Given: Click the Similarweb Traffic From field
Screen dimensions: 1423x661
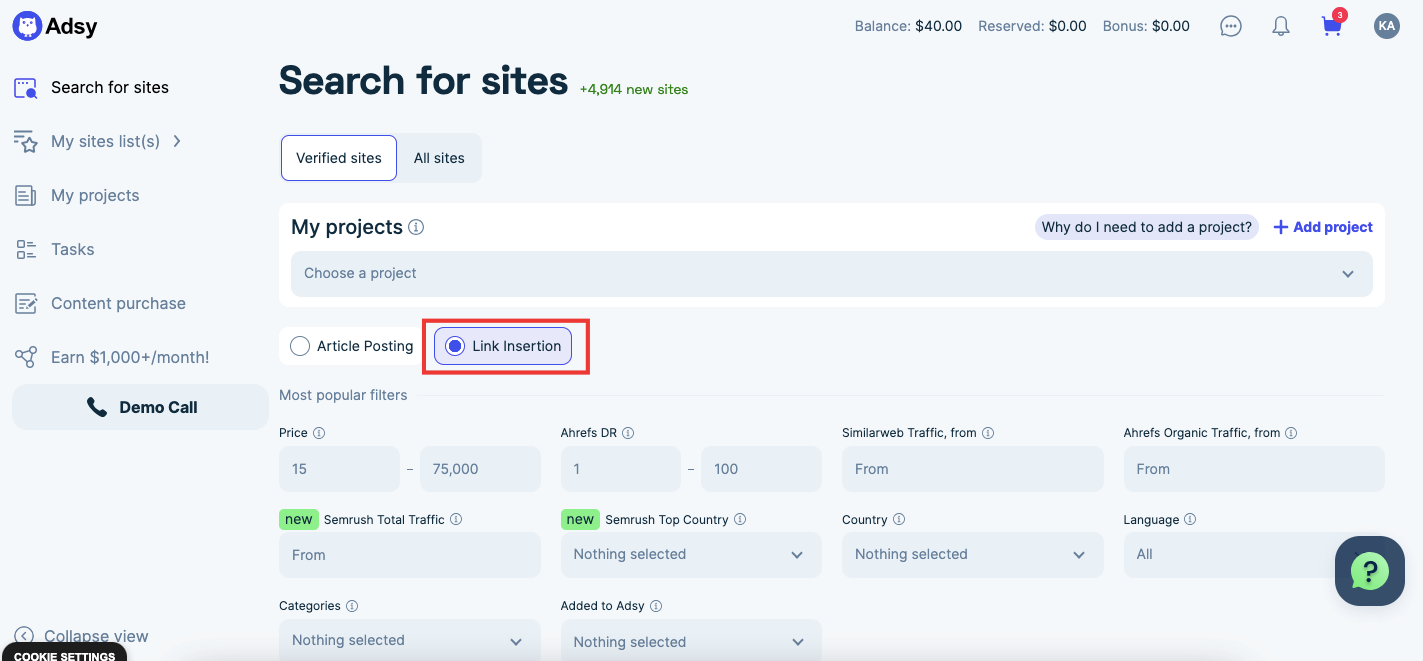Looking at the screenshot, I should tap(972, 469).
